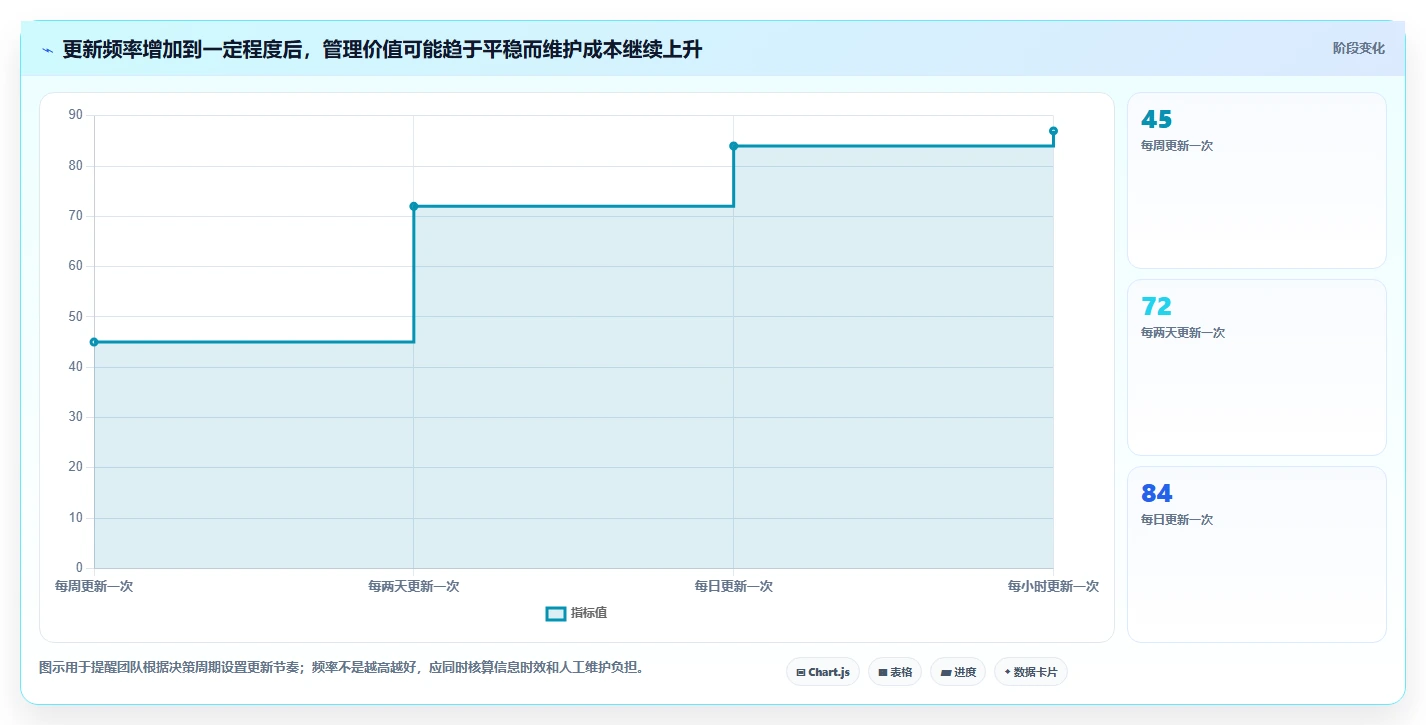Click the footnote text beginning 图示用于提醒团队
The width and height of the screenshot is (1426, 725).
tap(341, 667)
